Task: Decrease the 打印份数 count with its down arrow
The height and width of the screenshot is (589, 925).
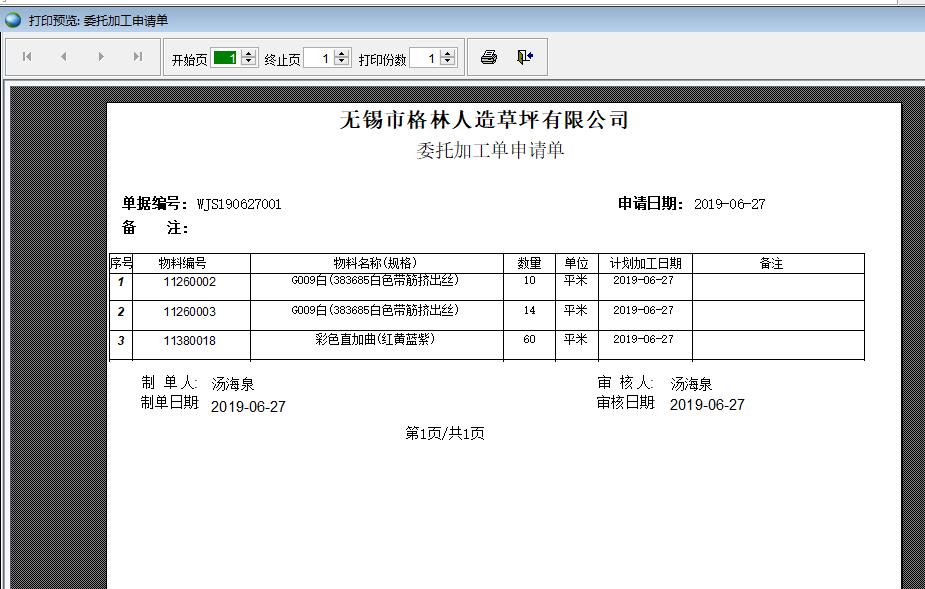Action: (x=448, y=61)
